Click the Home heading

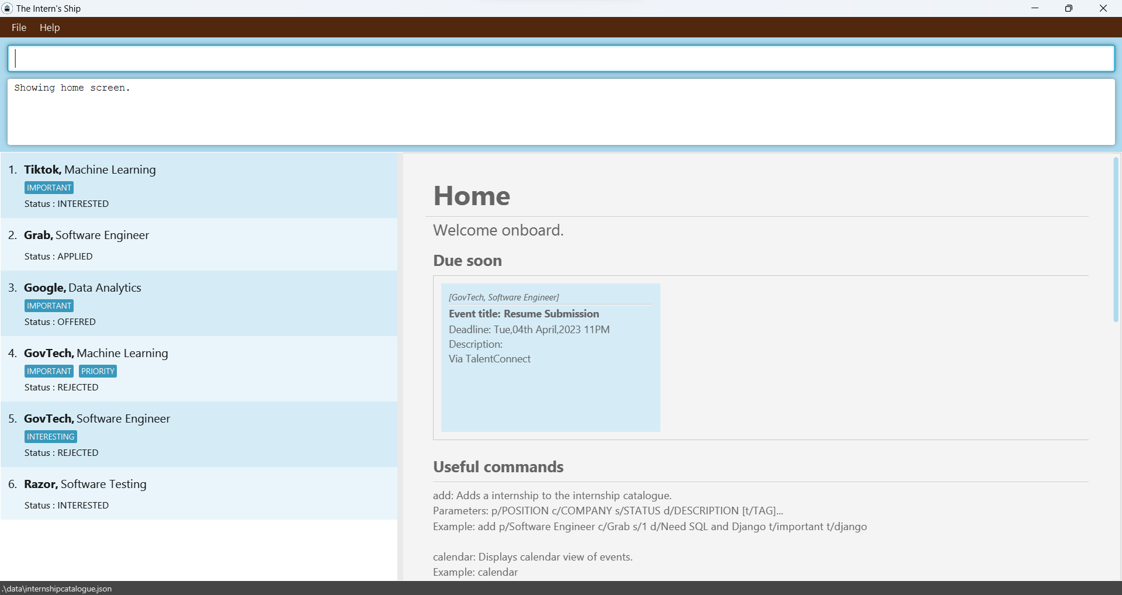click(472, 196)
